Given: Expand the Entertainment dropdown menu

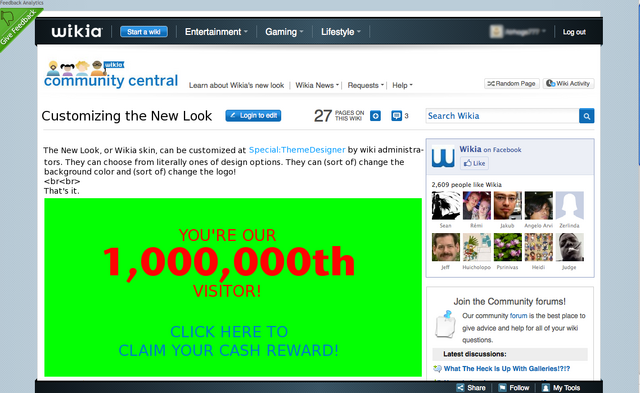Looking at the screenshot, I should coord(216,32).
